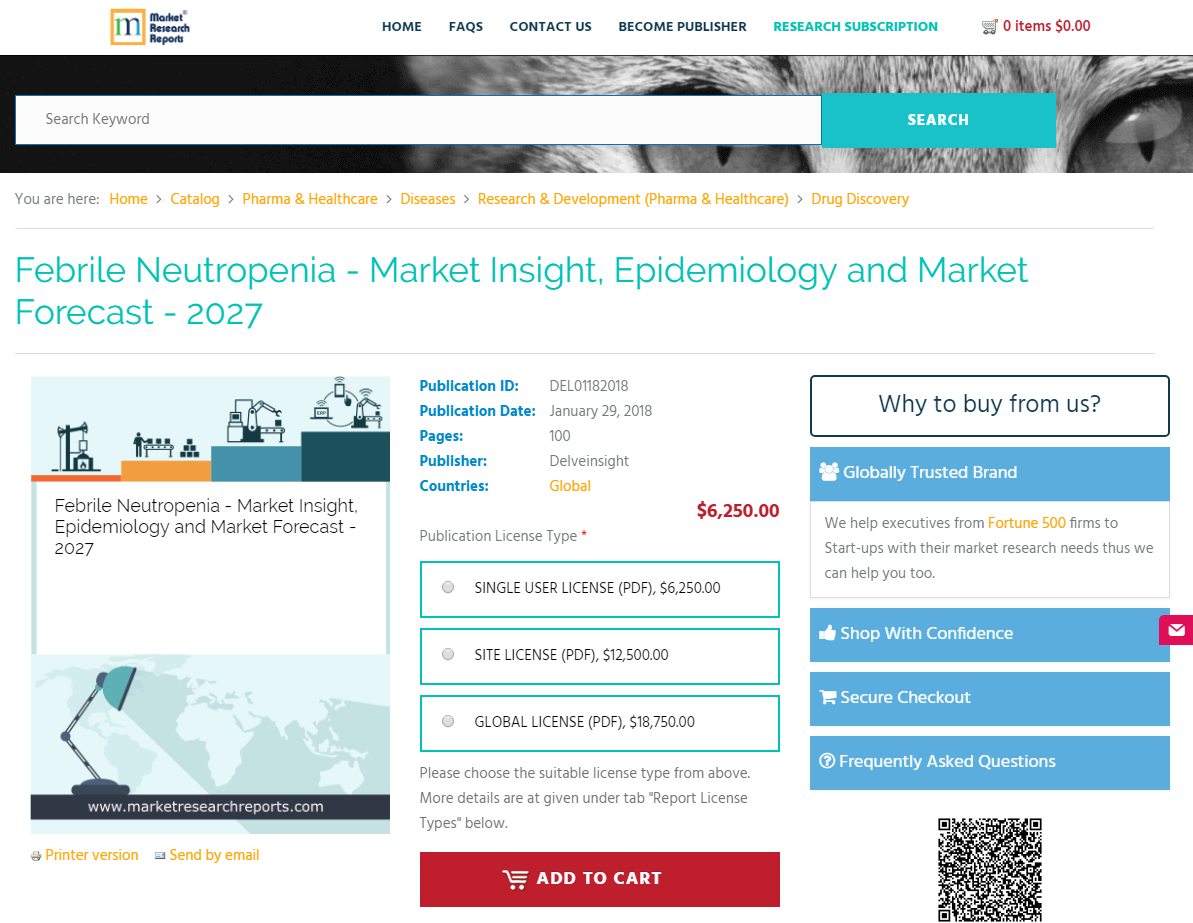This screenshot has width=1193, height=923.
Task: Follow the Catalog breadcrumb link
Action: coord(195,199)
